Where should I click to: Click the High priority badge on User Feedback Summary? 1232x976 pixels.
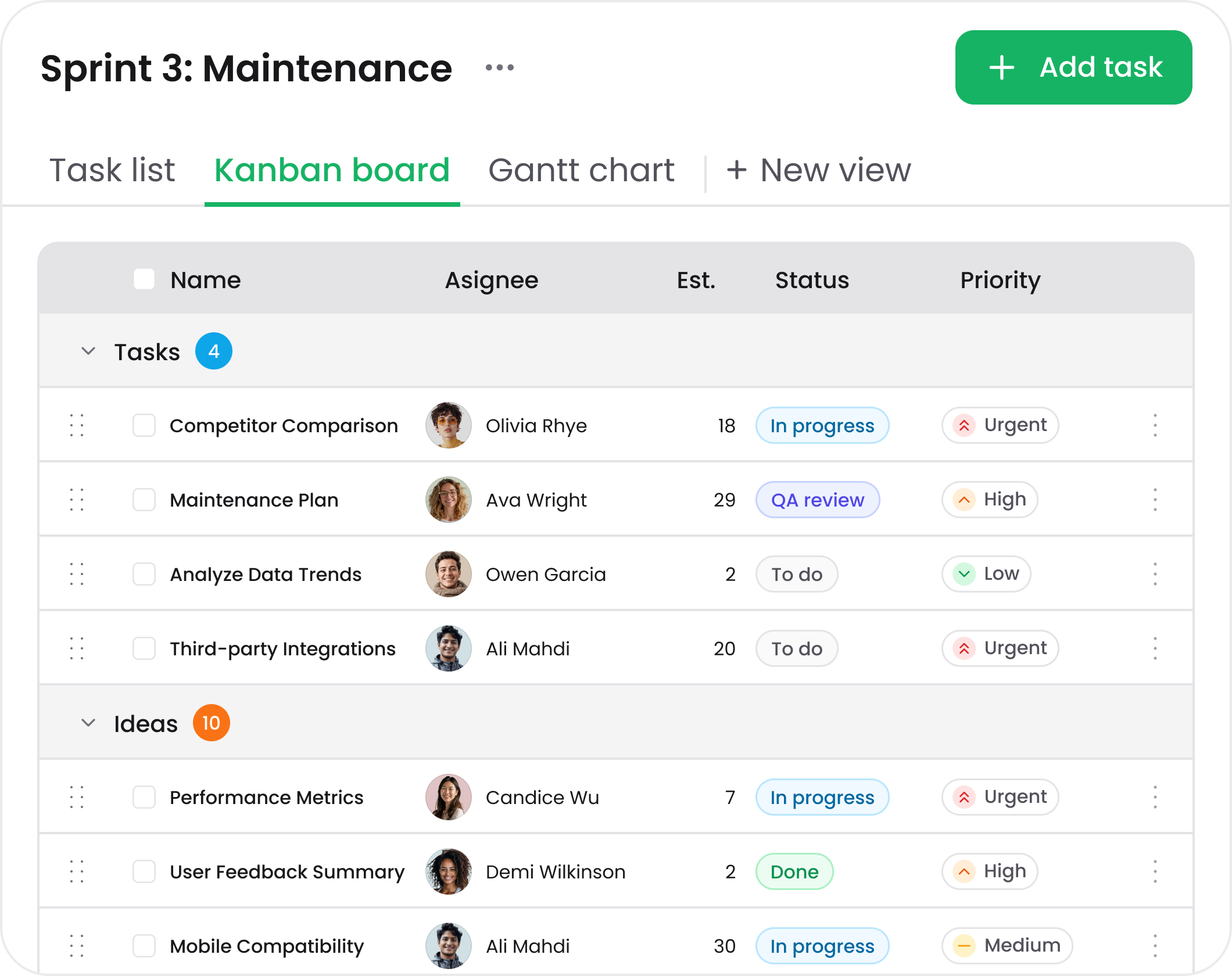click(x=989, y=871)
